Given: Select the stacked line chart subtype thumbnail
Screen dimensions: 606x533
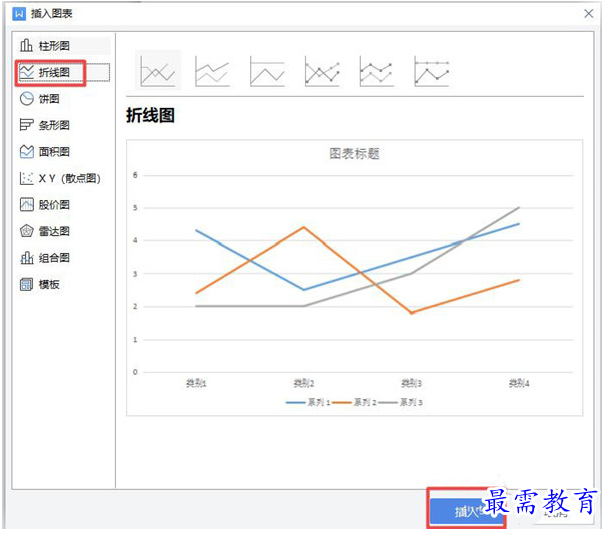Looking at the screenshot, I should (212, 71).
